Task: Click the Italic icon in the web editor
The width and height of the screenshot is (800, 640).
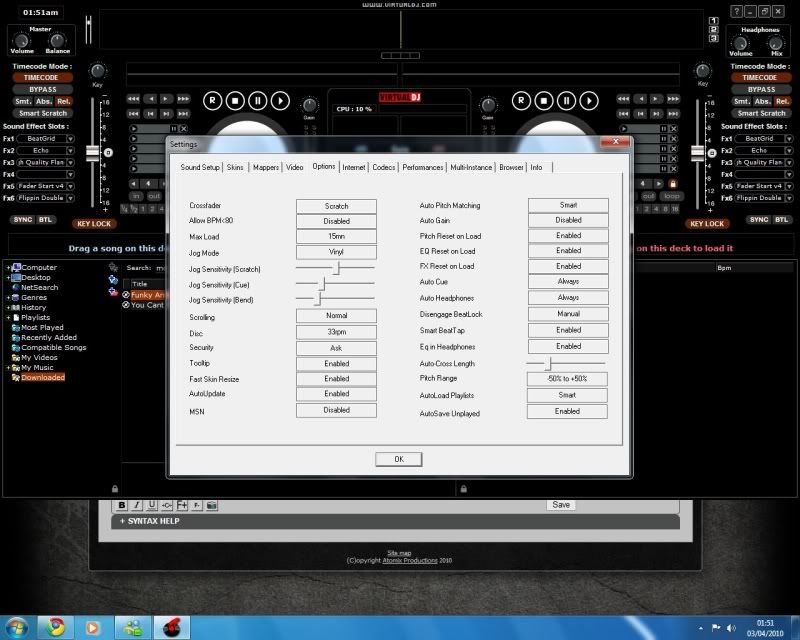Action: coord(137,505)
